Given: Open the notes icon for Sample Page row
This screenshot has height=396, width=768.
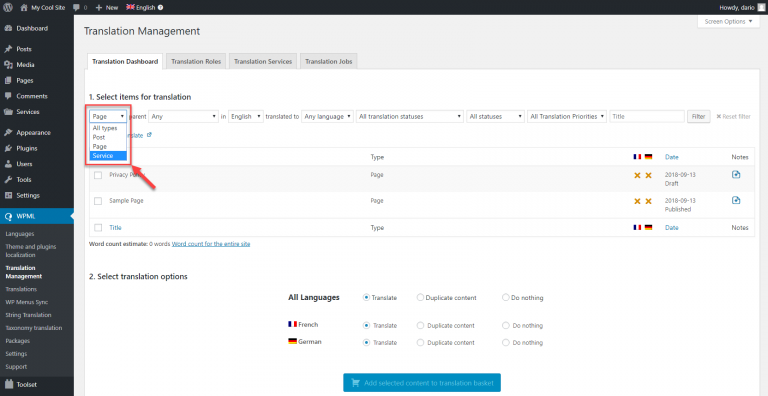Looking at the screenshot, I should coord(736,200).
